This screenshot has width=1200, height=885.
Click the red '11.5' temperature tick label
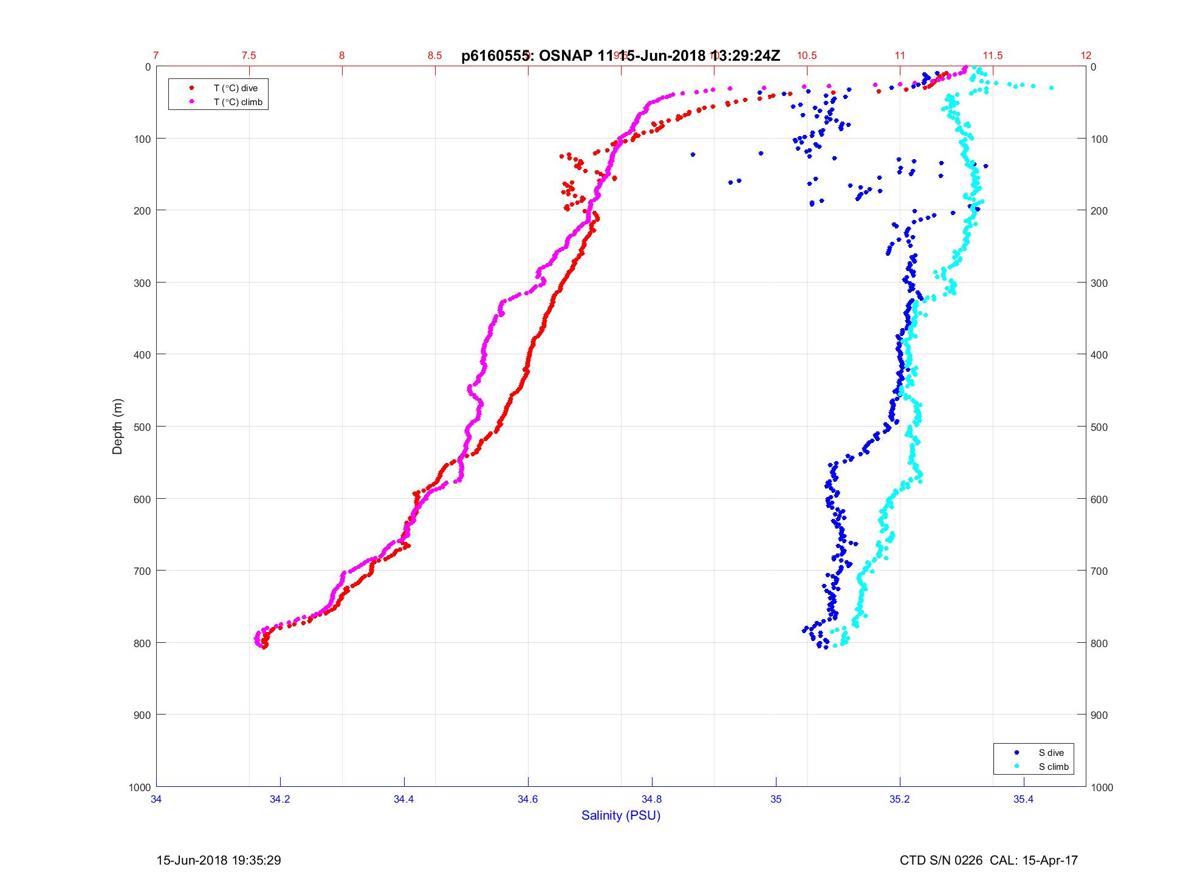(x=993, y=56)
